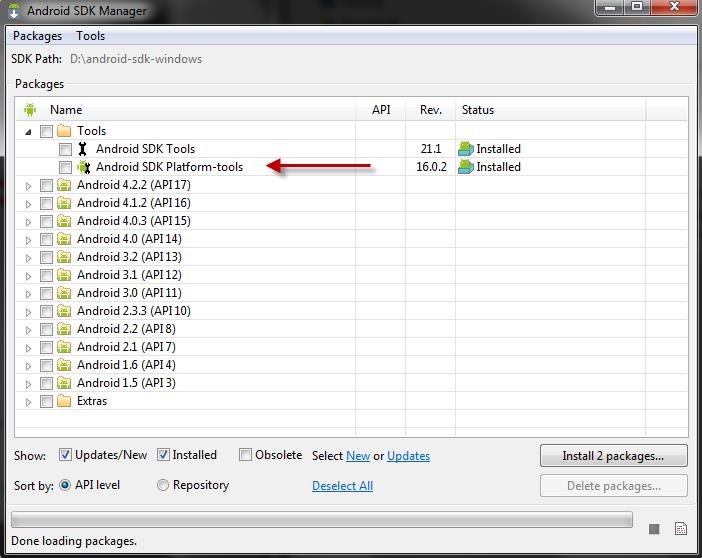The width and height of the screenshot is (702, 558).
Task: Click the 21.1 revision cell
Action: pyautogui.click(x=431, y=149)
